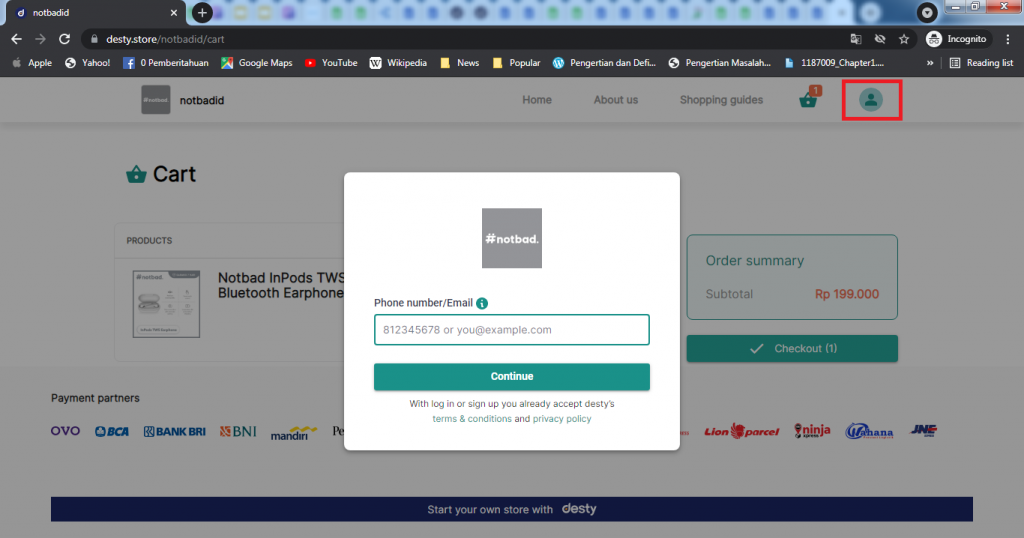Open About us menu item
This screenshot has height=538, width=1024.
pyautogui.click(x=616, y=100)
